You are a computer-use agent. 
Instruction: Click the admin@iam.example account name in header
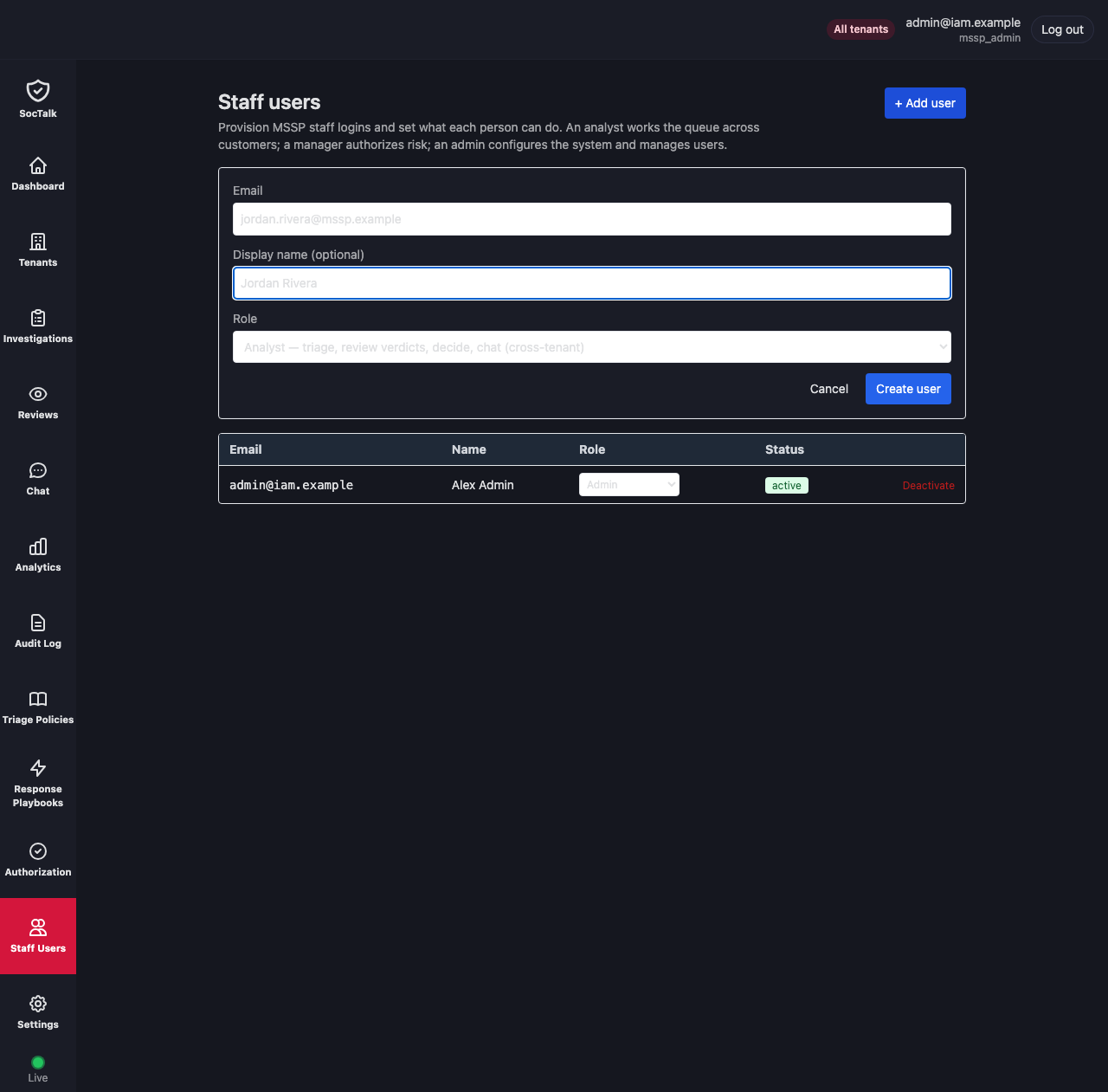(963, 23)
